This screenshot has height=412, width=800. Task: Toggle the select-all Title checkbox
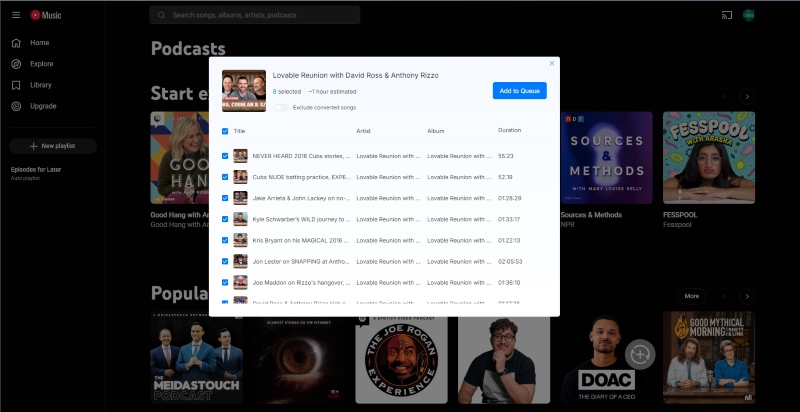coord(225,131)
